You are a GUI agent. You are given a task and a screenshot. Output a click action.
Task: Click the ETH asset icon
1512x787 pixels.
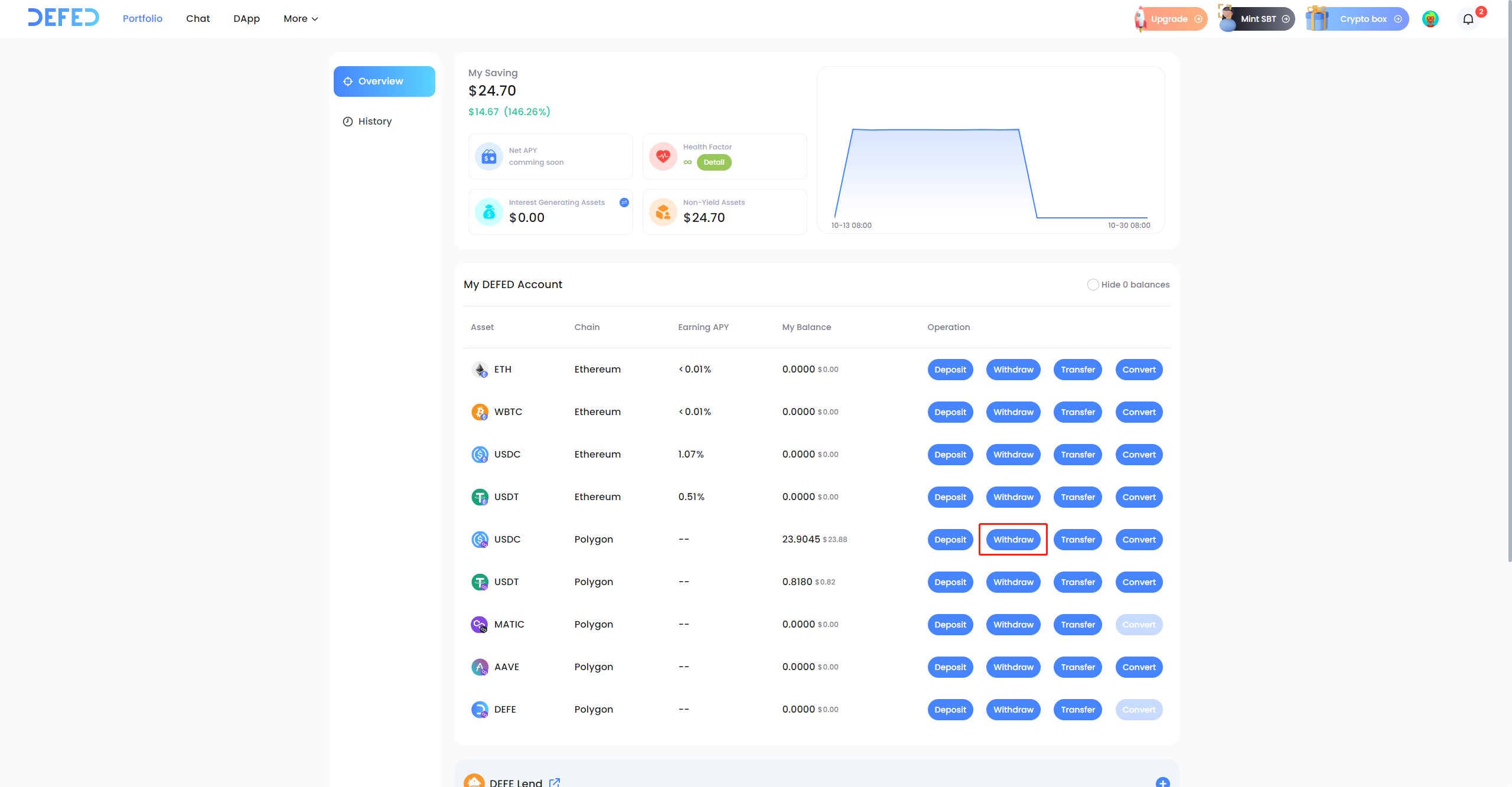(x=480, y=370)
